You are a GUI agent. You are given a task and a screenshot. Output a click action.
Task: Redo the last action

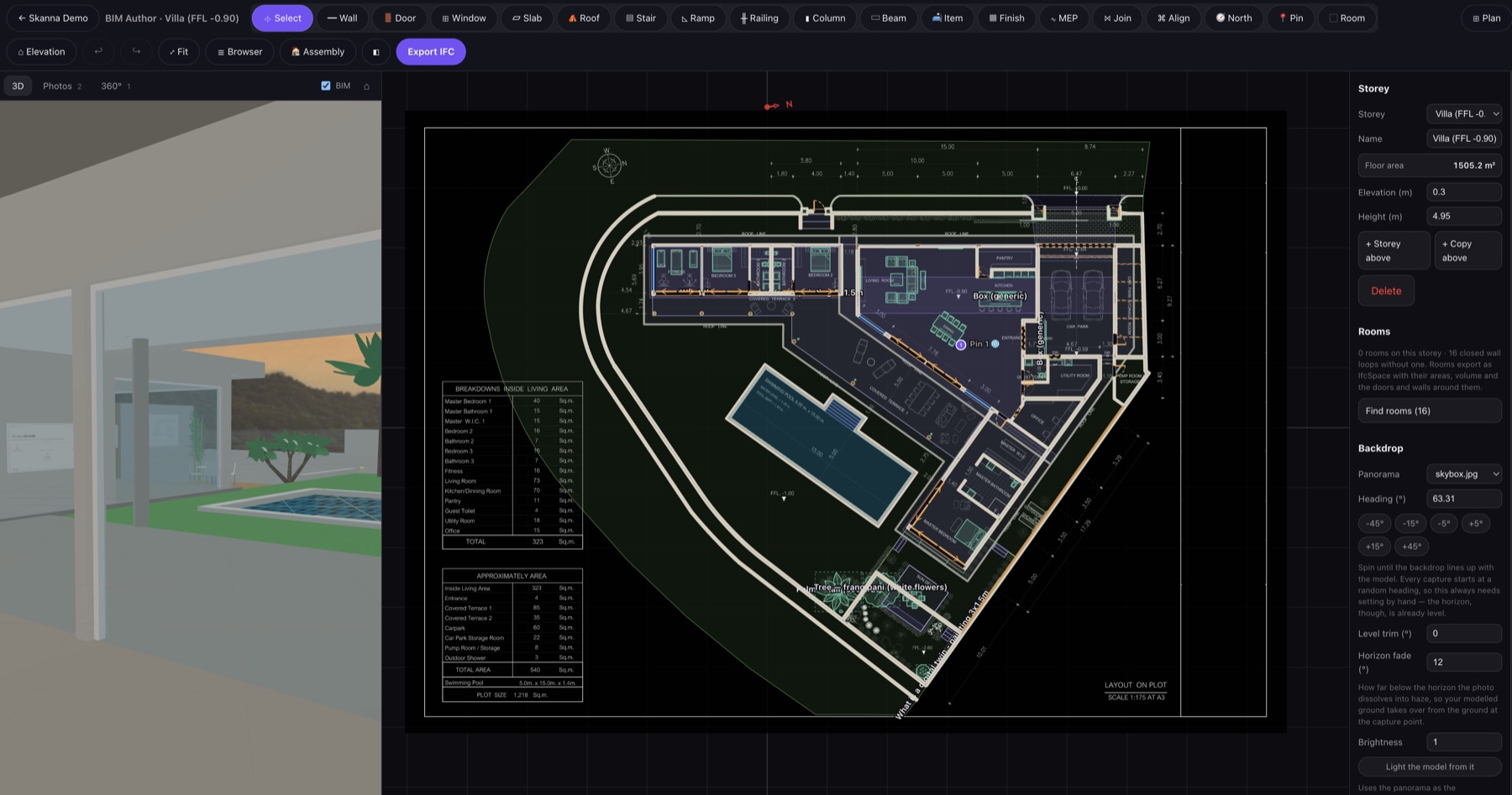point(136,51)
